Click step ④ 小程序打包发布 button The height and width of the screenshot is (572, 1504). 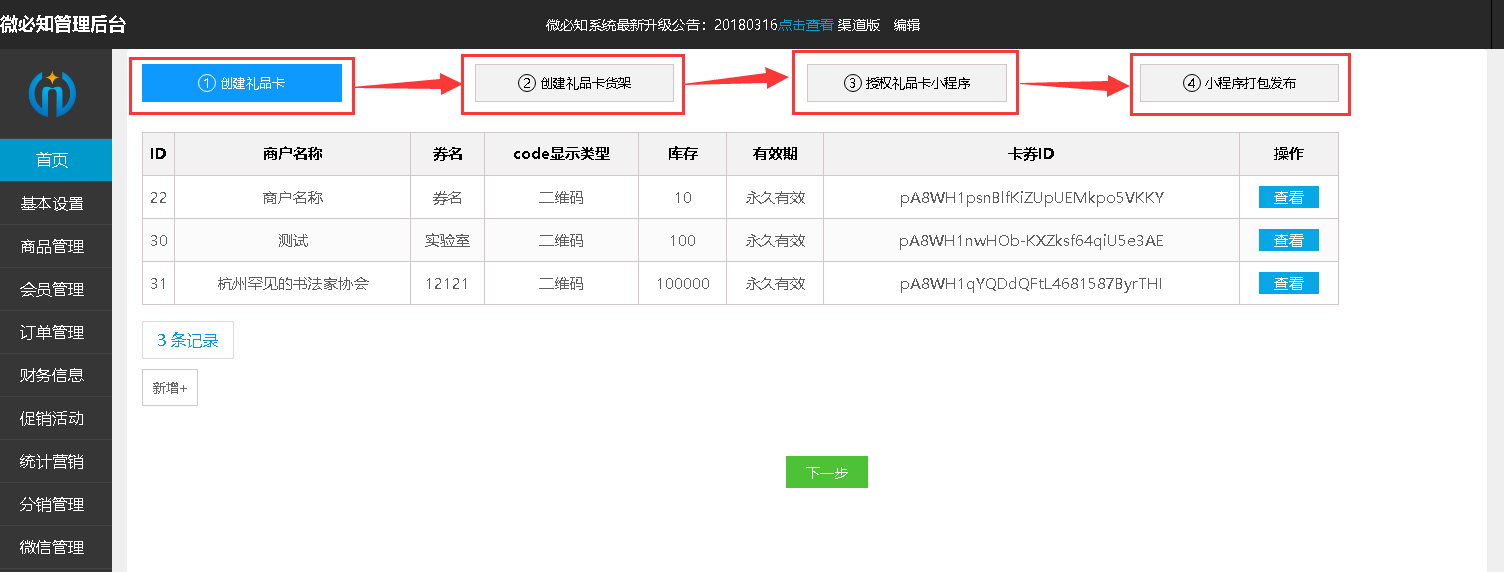[1239, 83]
